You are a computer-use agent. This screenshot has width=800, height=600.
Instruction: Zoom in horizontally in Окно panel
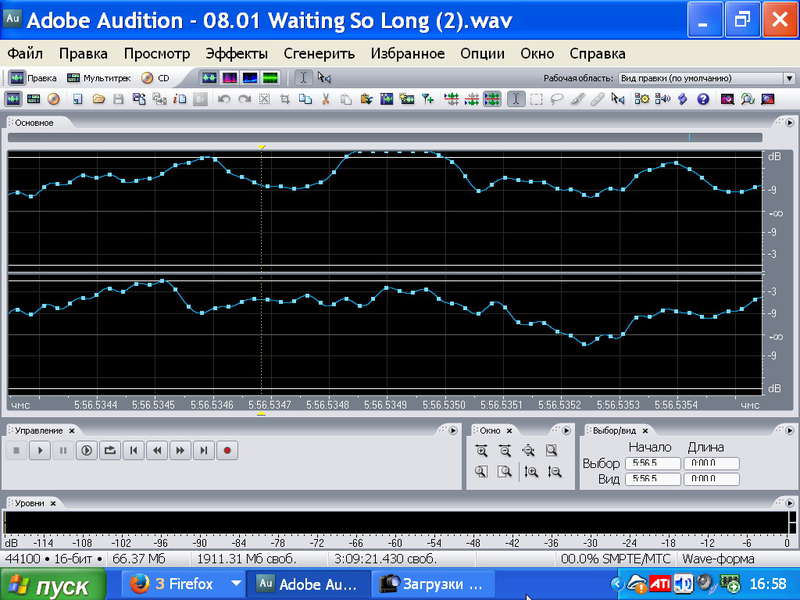481,451
